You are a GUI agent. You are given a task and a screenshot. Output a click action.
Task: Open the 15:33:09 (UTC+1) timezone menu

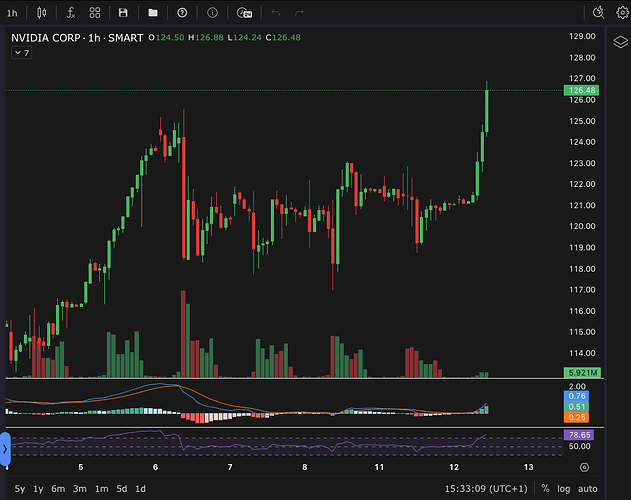[x=486, y=489]
